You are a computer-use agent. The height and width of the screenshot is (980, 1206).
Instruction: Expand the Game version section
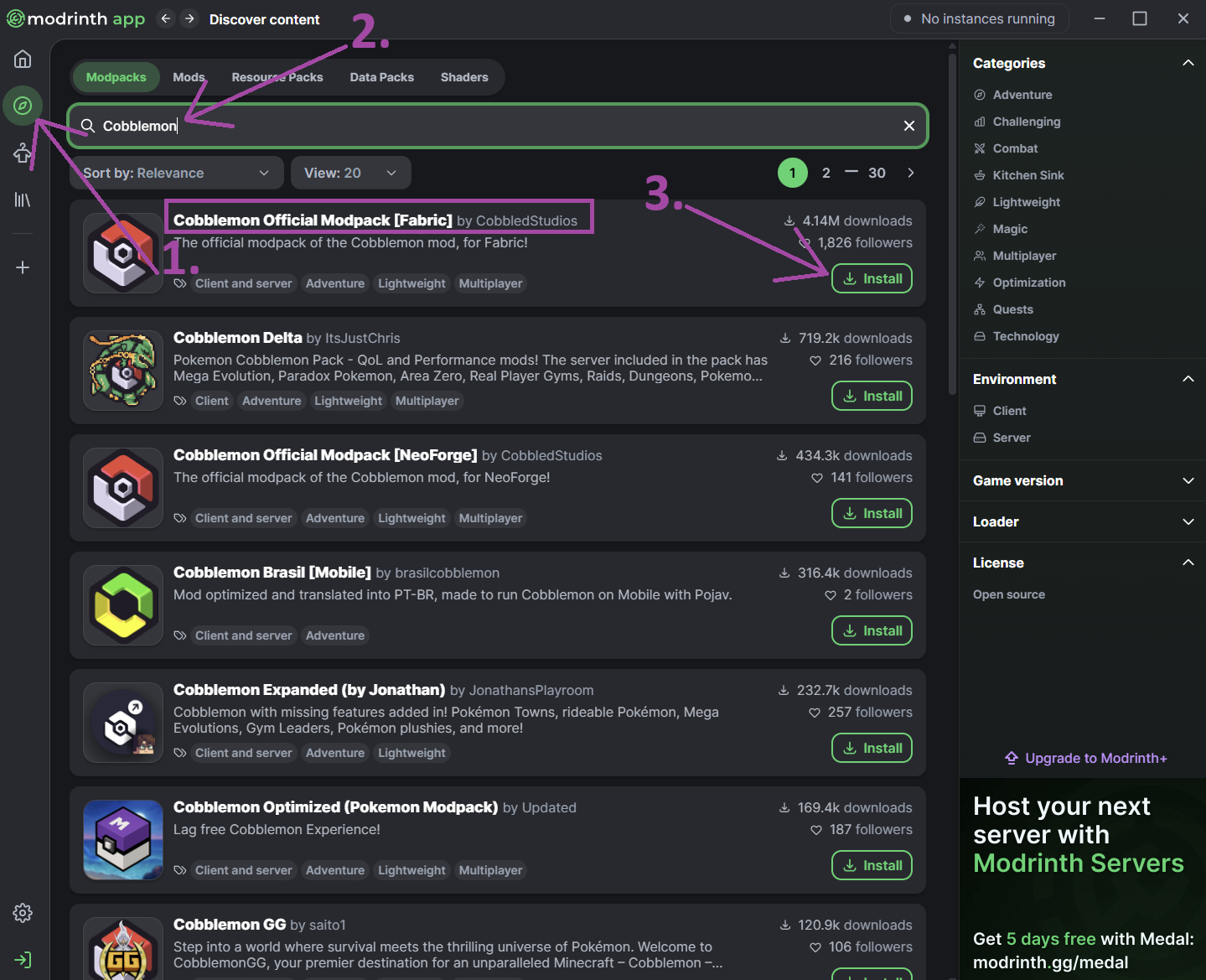pos(1082,480)
